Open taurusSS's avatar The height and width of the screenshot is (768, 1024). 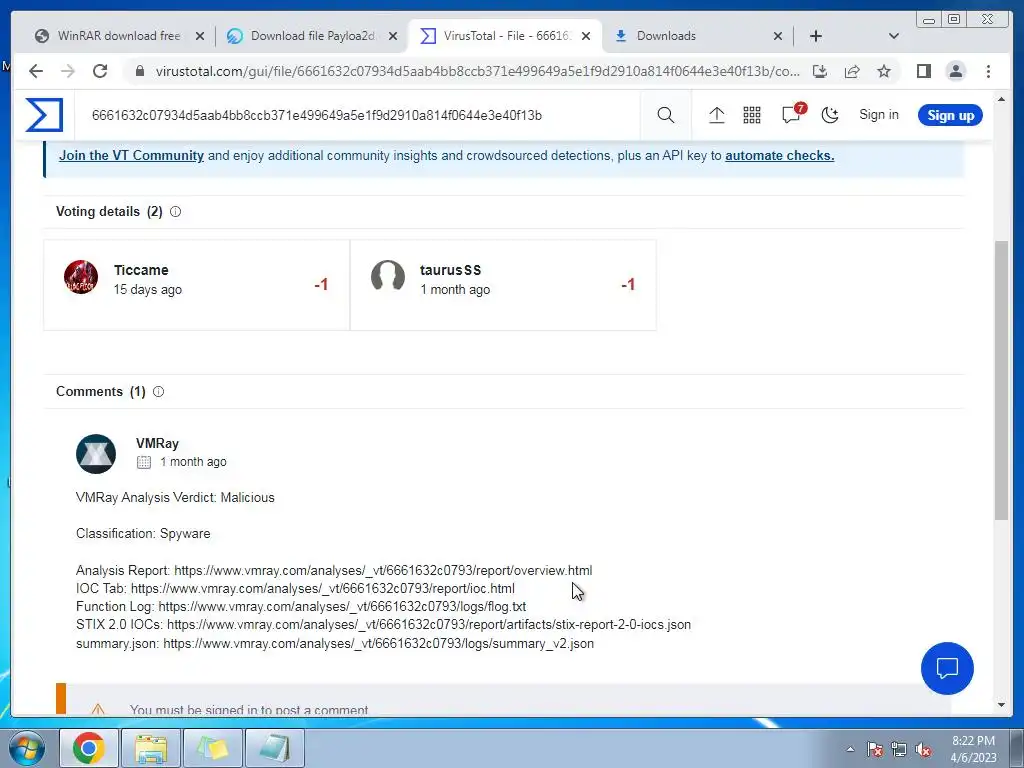click(x=388, y=276)
